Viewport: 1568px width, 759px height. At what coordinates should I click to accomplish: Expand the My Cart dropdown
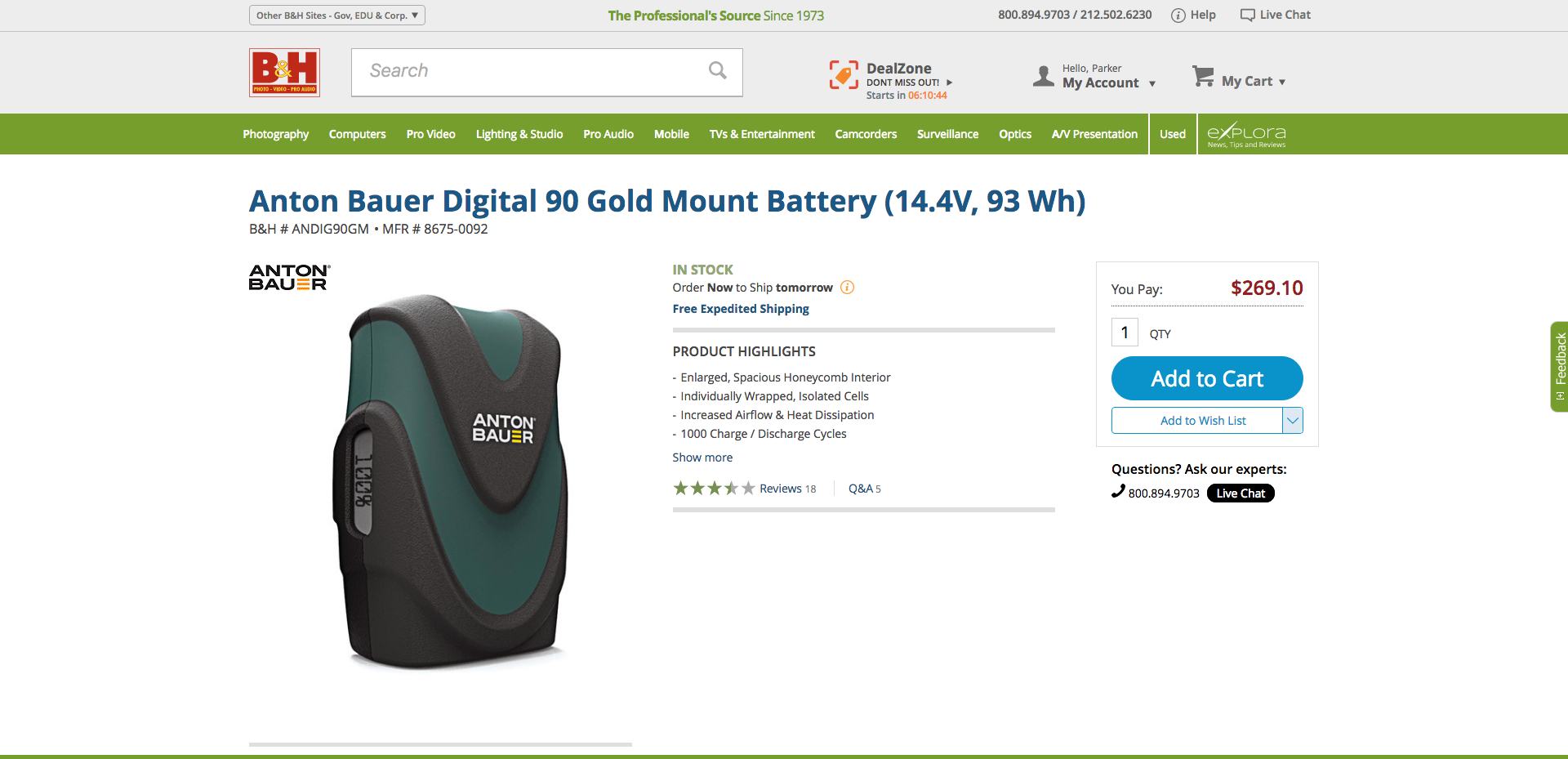click(1282, 82)
